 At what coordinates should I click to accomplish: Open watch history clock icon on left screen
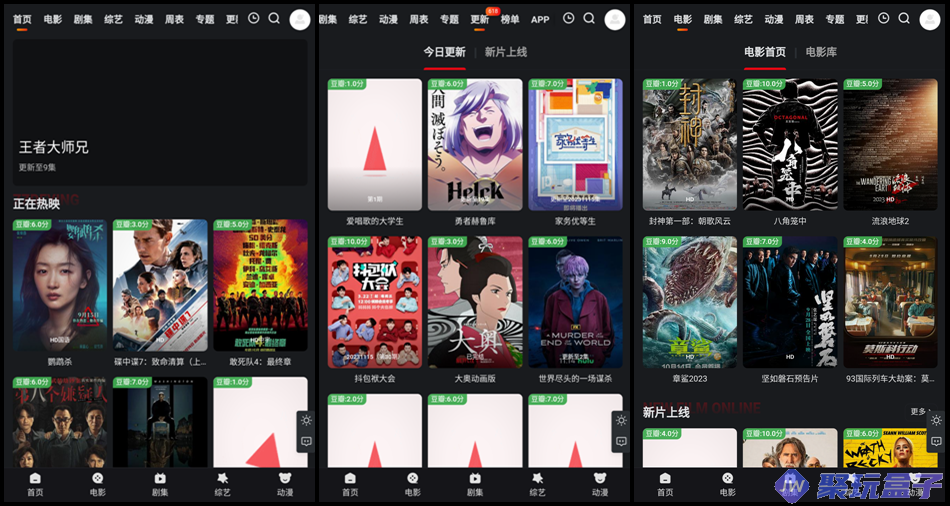pyautogui.click(x=254, y=18)
